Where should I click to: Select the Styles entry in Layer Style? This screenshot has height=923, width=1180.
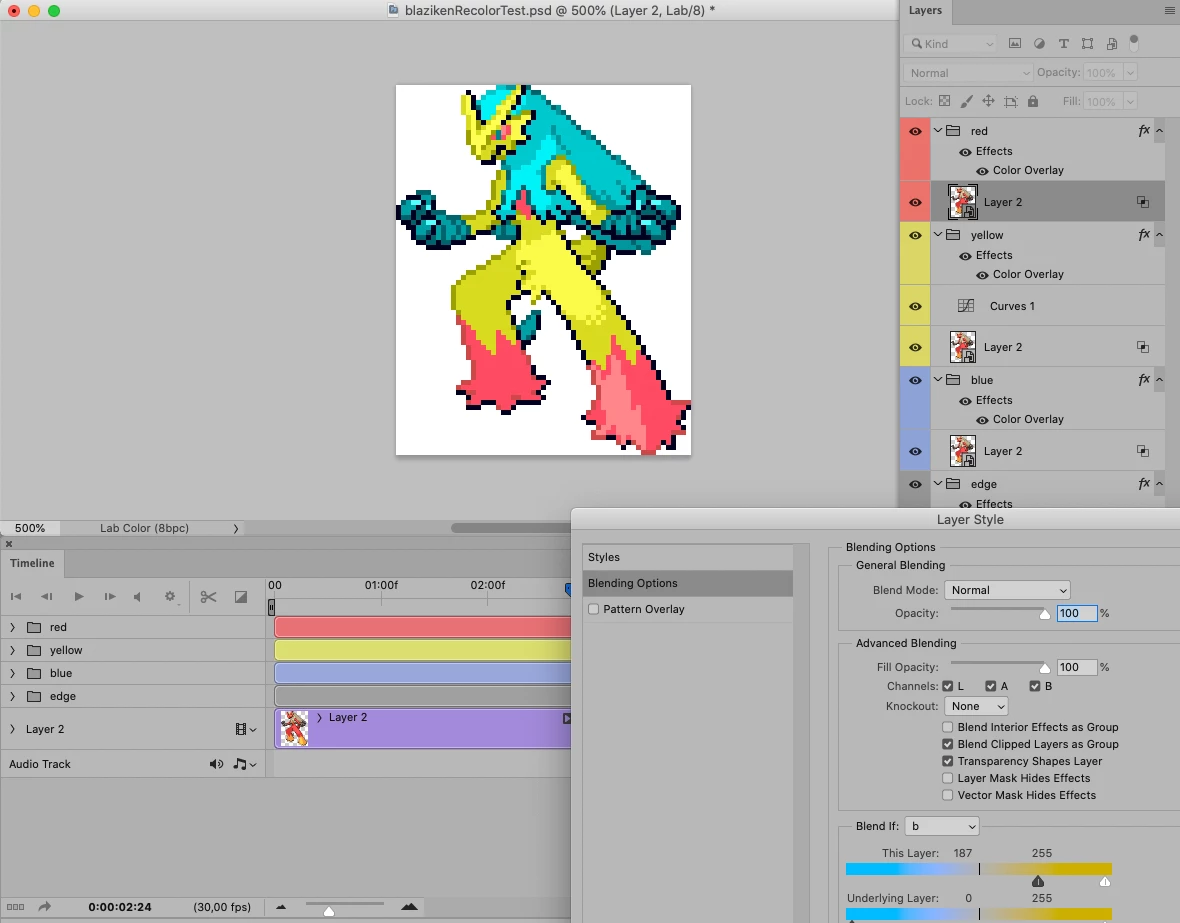coord(687,557)
